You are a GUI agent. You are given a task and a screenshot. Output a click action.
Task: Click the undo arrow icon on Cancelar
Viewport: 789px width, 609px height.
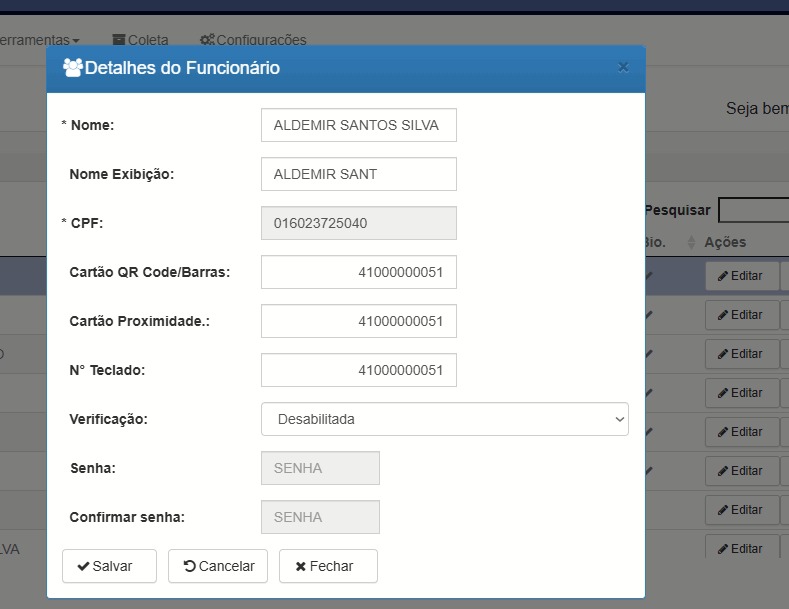(189, 566)
